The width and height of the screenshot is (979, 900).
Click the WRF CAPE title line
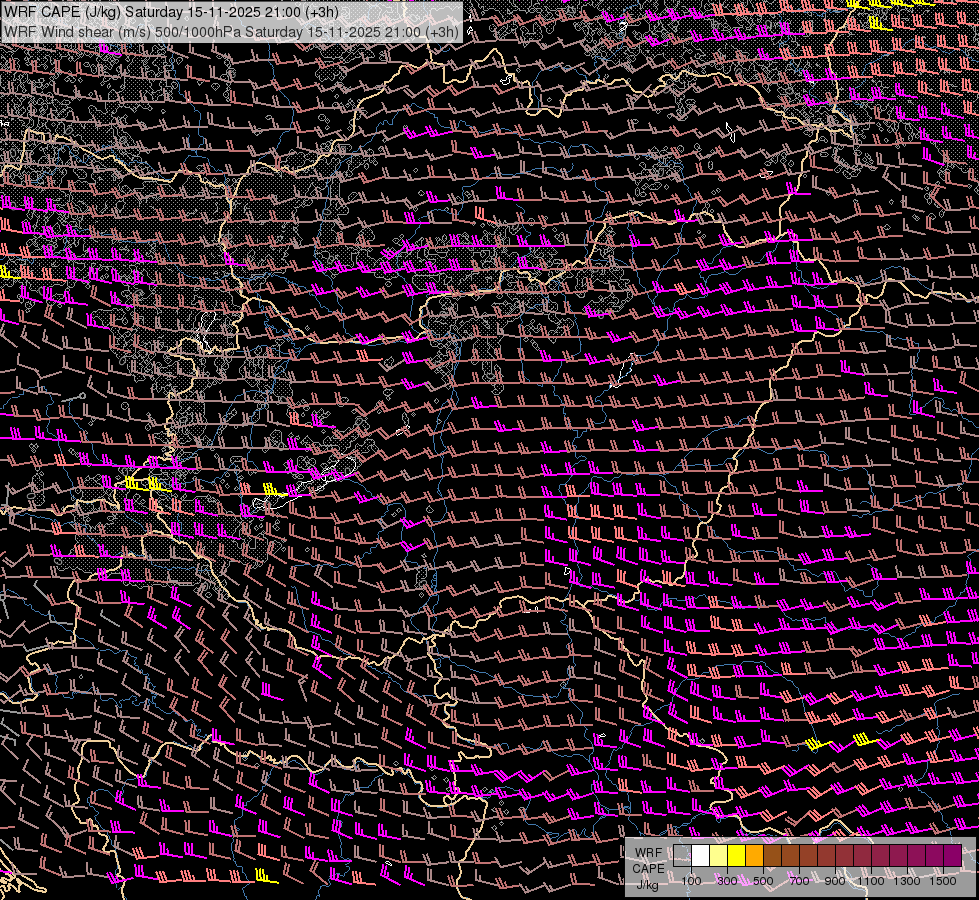click(171, 12)
